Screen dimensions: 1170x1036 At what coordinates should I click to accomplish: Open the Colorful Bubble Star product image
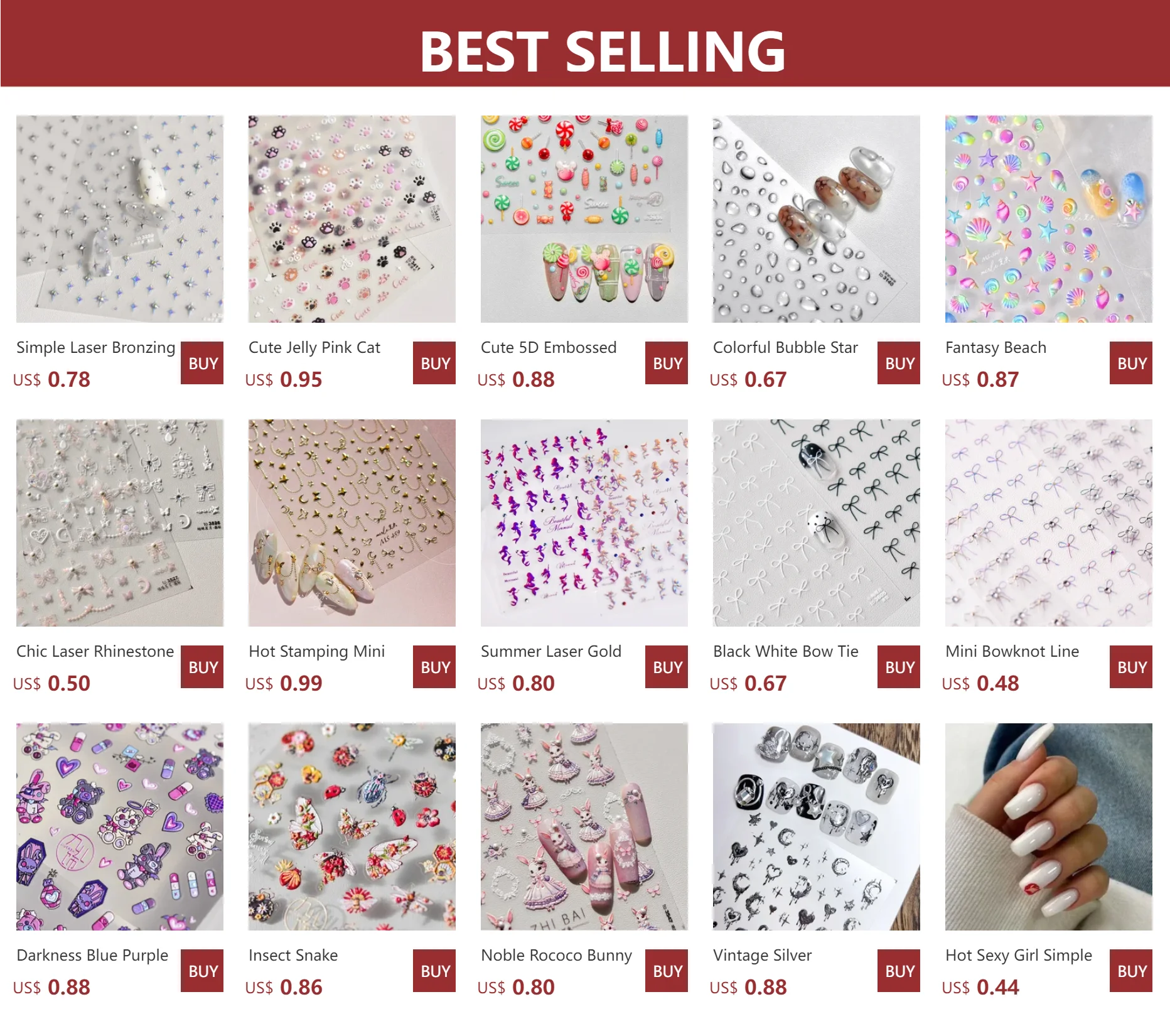[816, 219]
